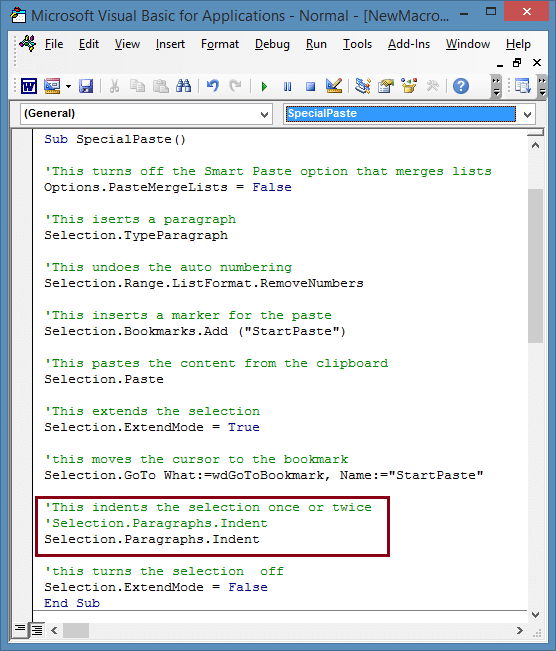The height and width of the screenshot is (651, 556).
Task: Open Insert object dropdown arrow
Action: [69, 86]
